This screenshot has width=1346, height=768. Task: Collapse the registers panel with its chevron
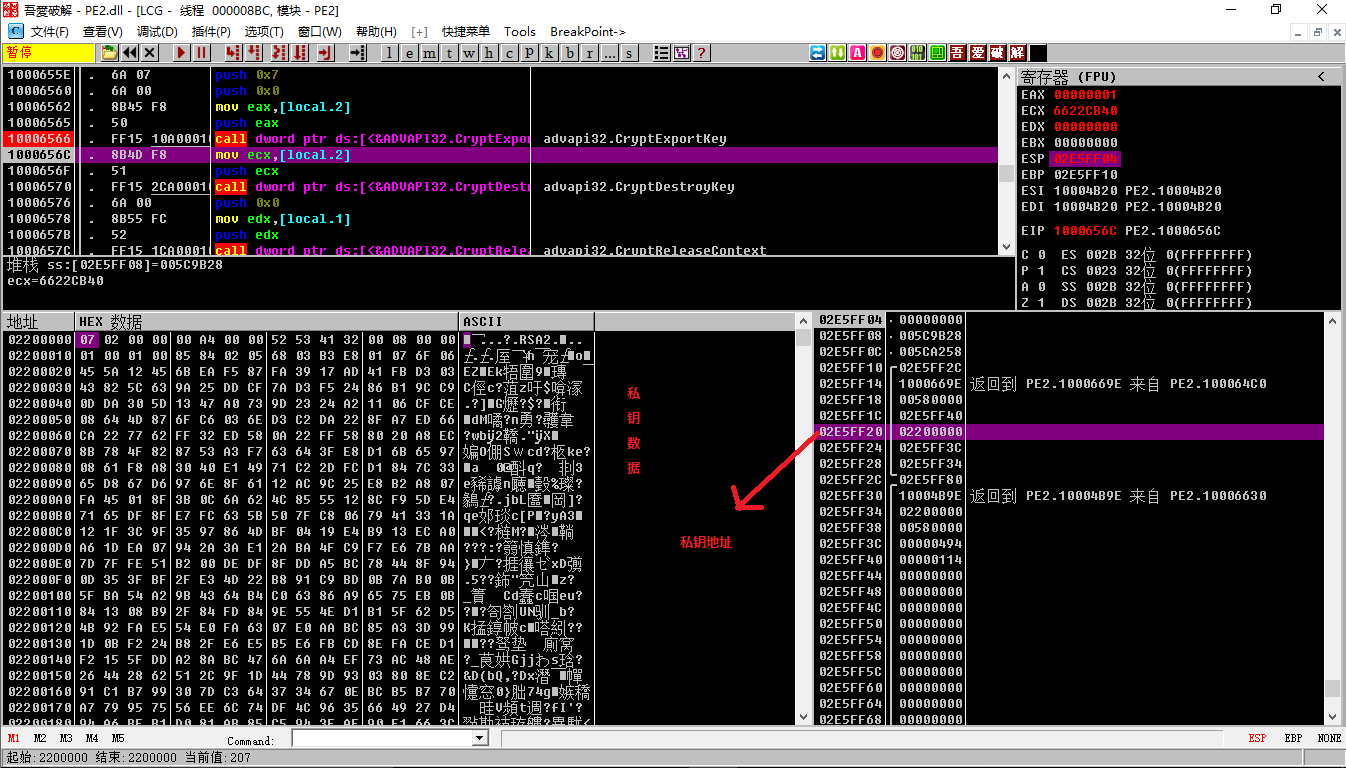pos(1320,76)
